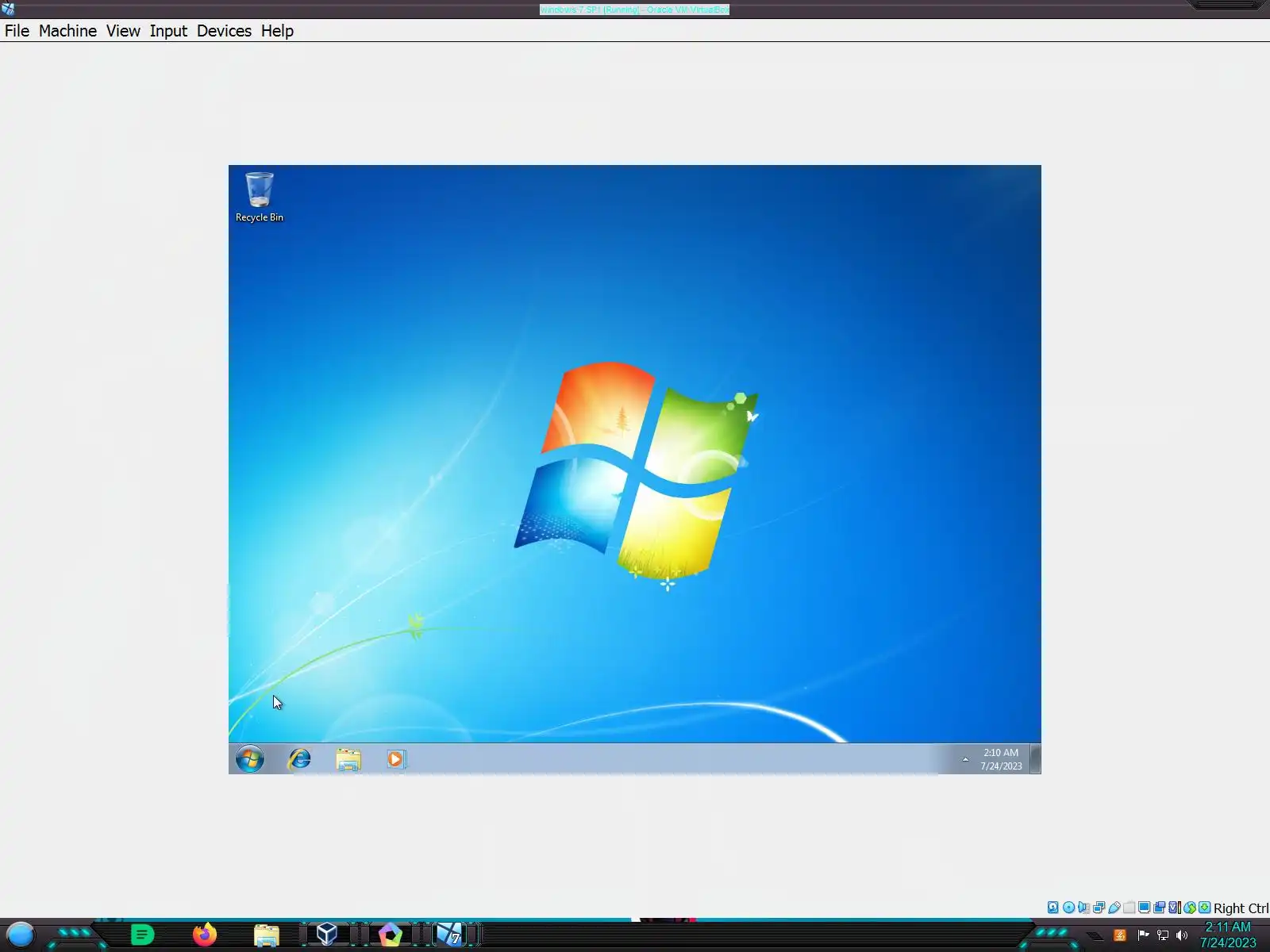
Task: Select the Recycle Bin desktop icon
Action: click(260, 197)
